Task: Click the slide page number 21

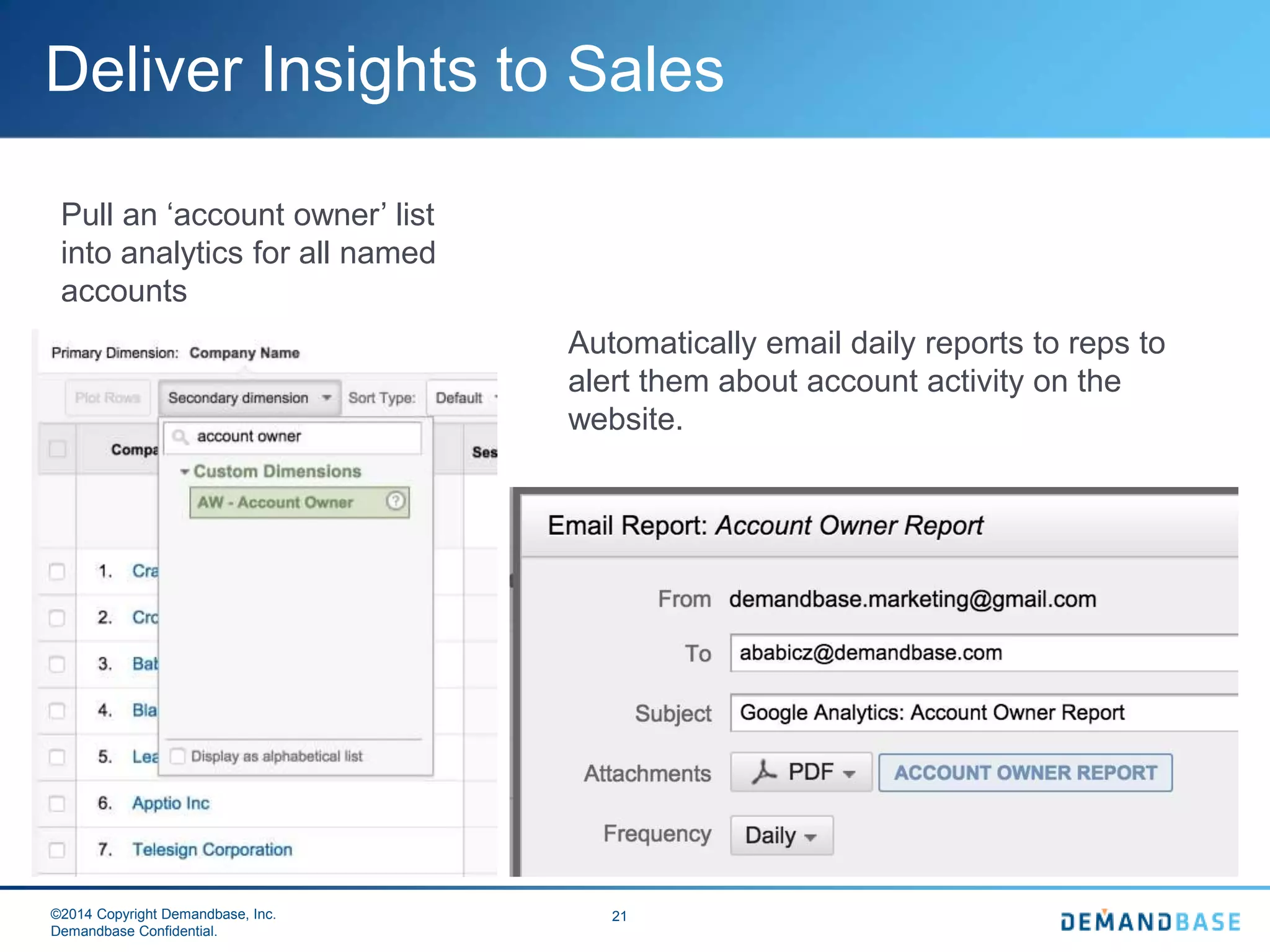Action: click(x=619, y=916)
